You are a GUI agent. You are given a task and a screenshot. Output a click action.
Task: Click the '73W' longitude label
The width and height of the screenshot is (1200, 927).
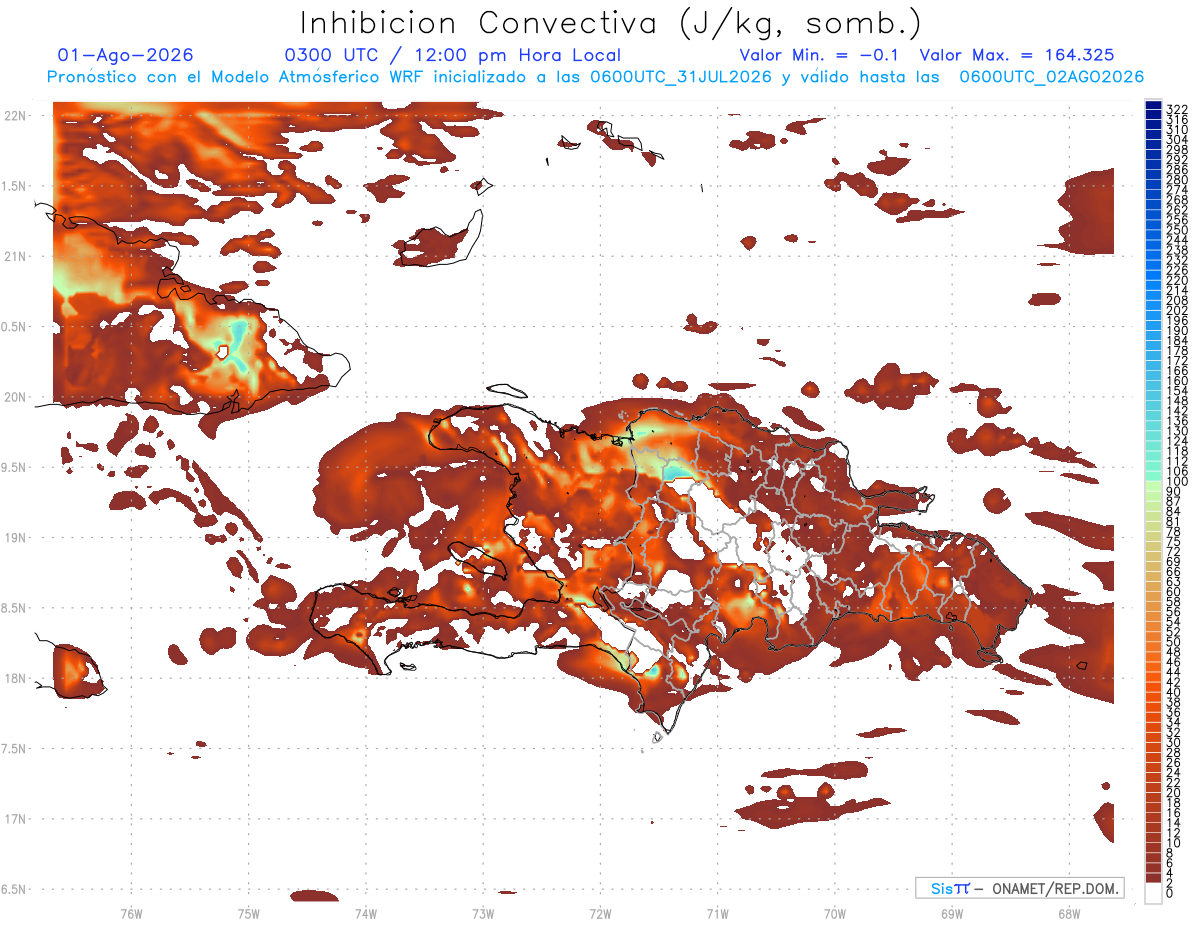coord(483,913)
